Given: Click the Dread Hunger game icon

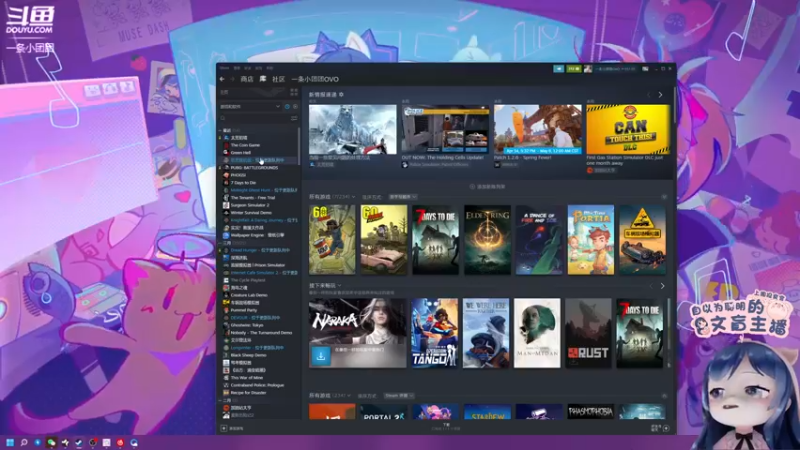Looking at the screenshot, I should click(226, 250).
